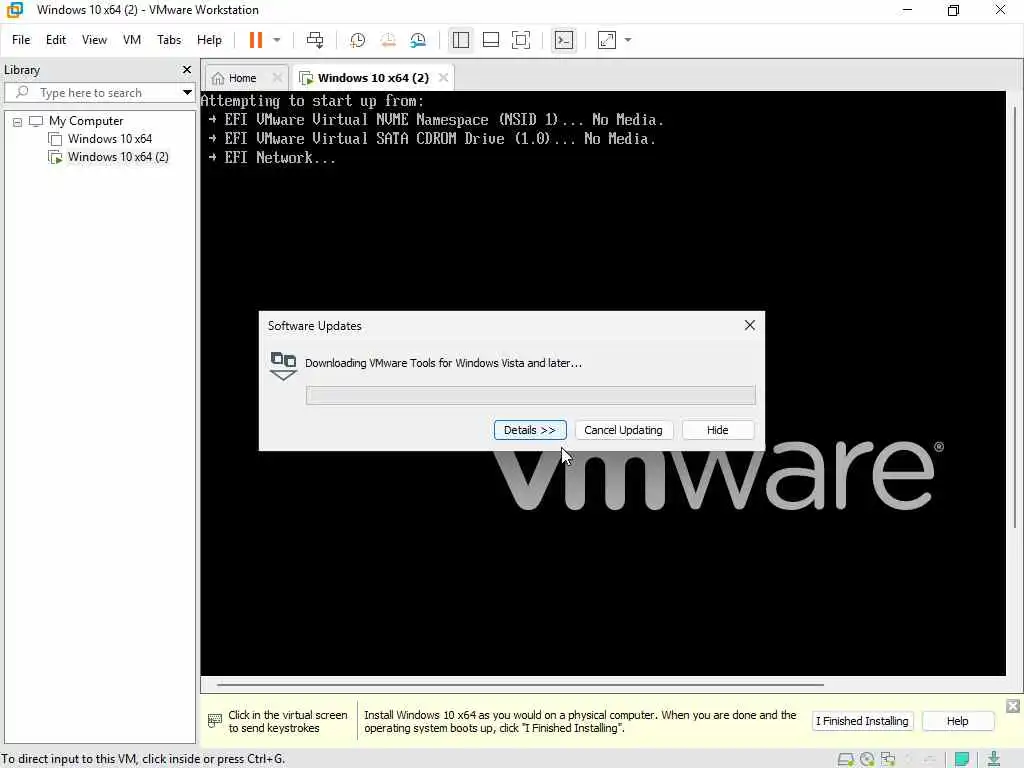Click the green message log icon
This screenshot has width=1024, height=768.
tap(962, 760)
